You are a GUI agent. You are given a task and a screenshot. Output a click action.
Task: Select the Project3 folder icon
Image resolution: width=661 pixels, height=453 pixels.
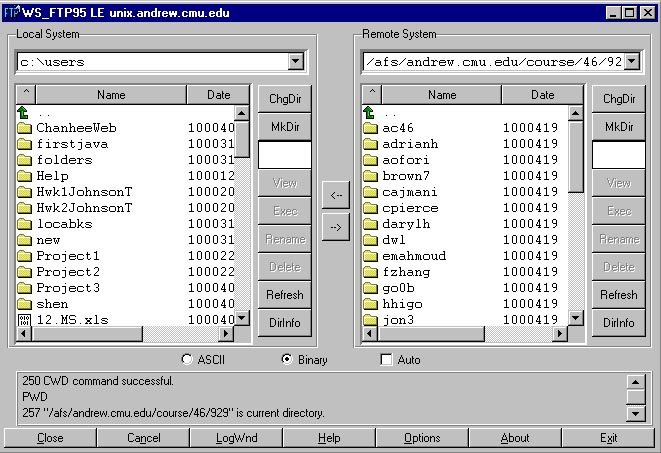(24, 288)
